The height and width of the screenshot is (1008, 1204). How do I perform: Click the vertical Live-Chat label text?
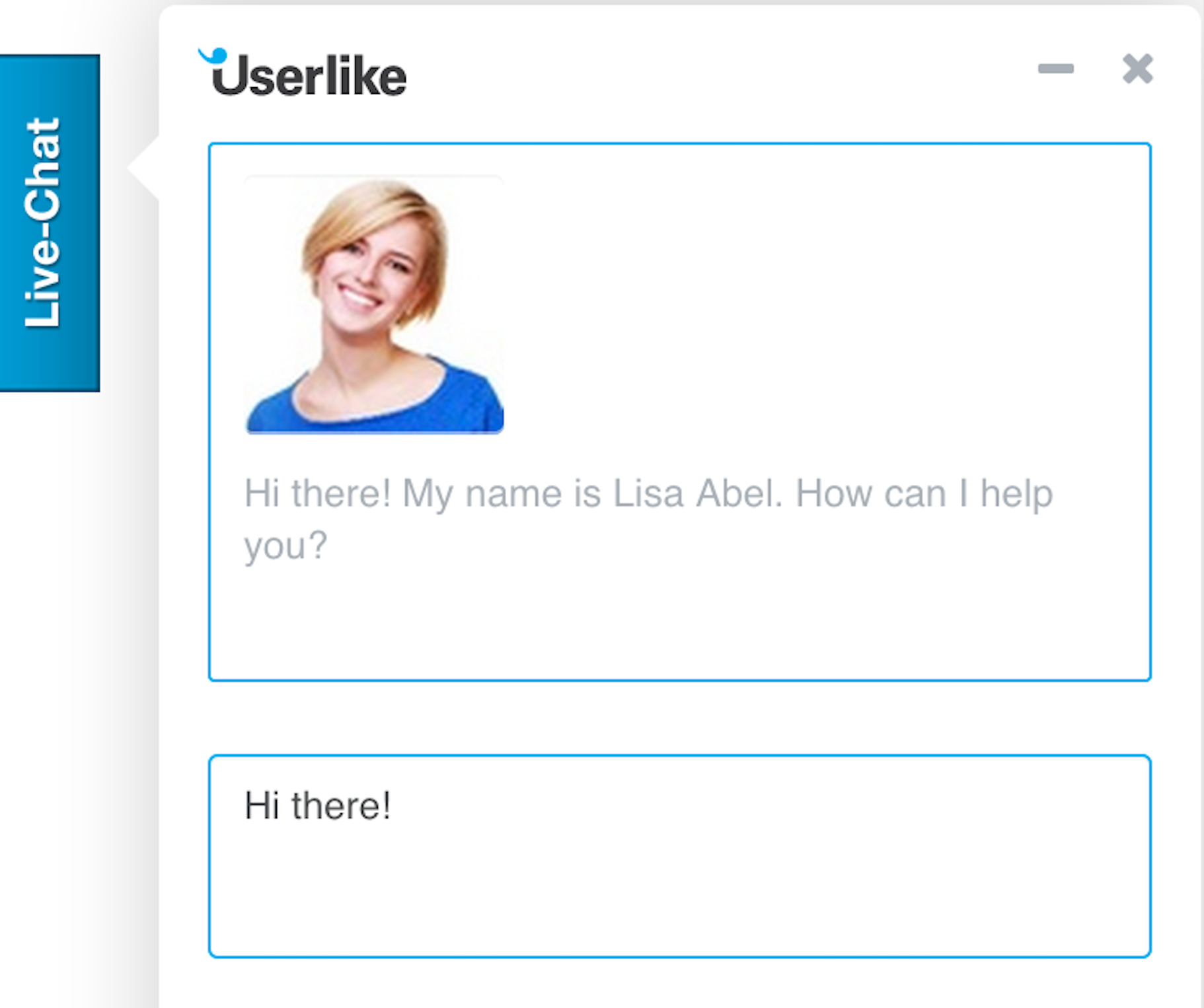42,223
